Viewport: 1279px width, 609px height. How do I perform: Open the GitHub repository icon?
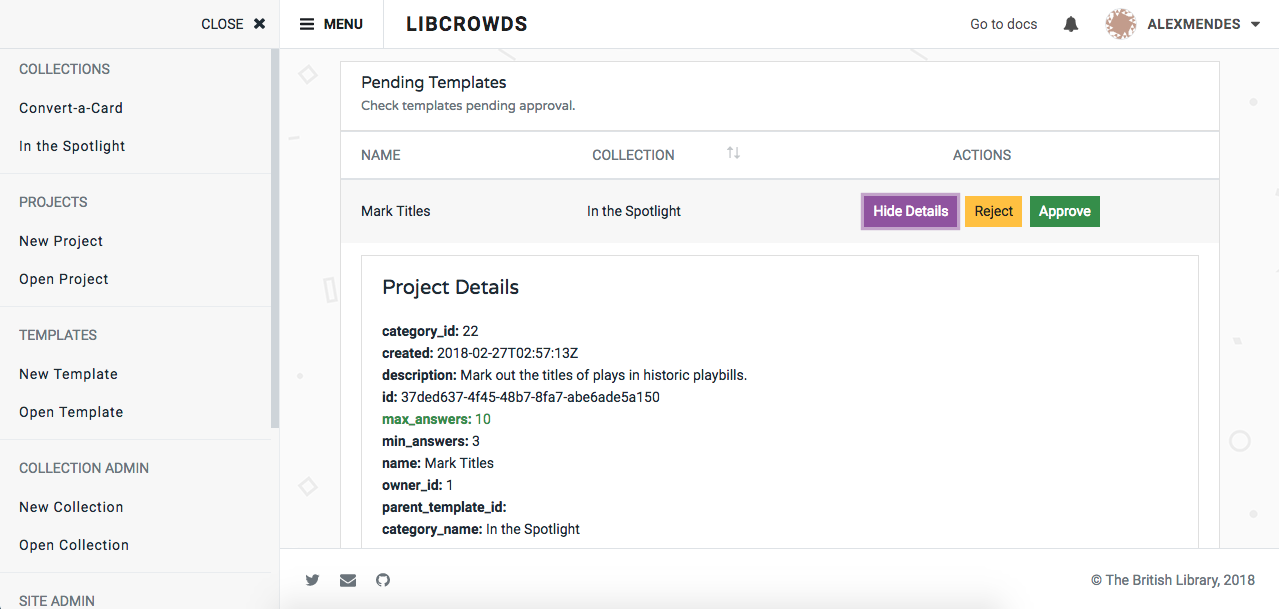(x=383, y=580)
